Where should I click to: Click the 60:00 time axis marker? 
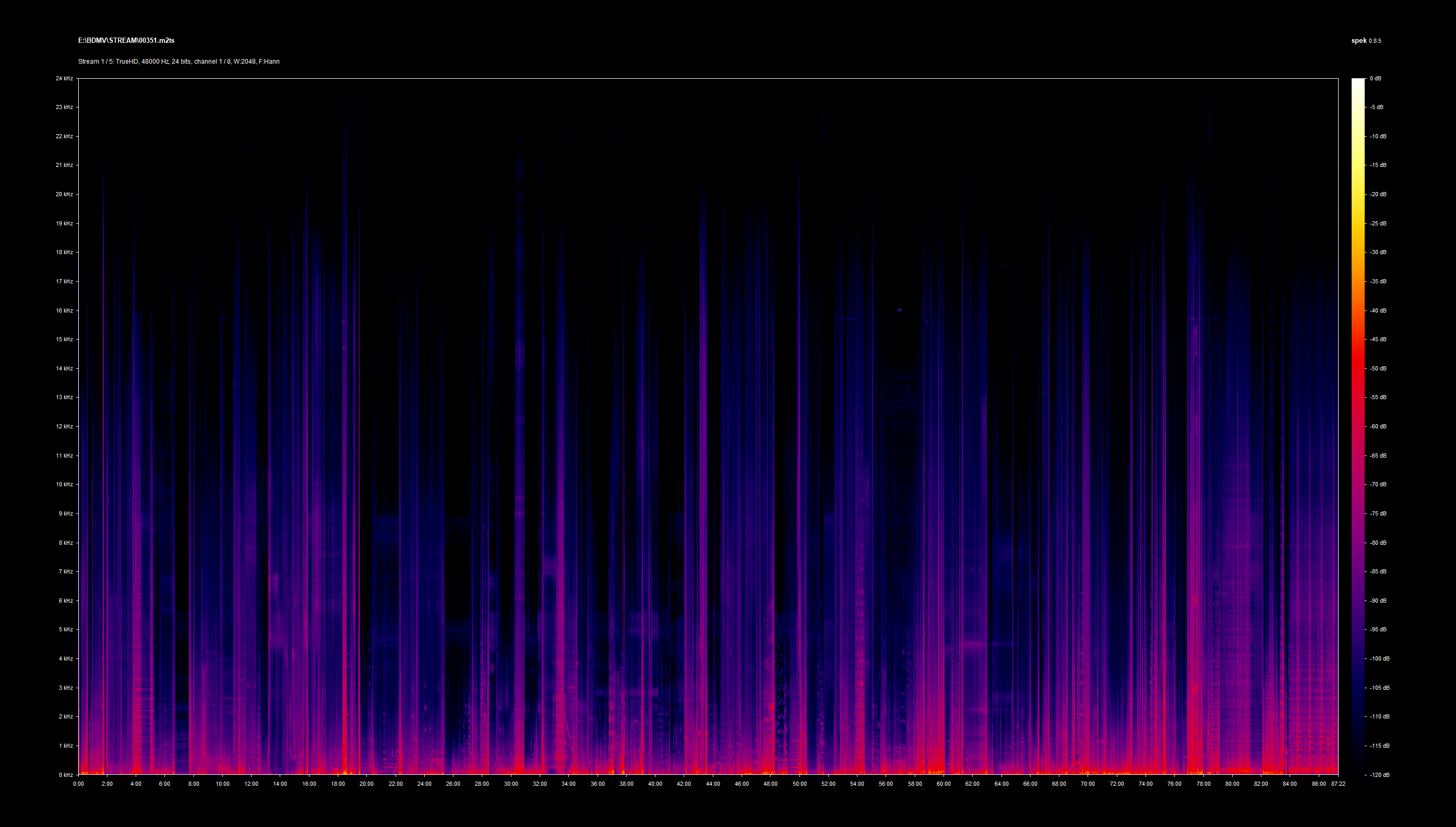click(944, 784)
